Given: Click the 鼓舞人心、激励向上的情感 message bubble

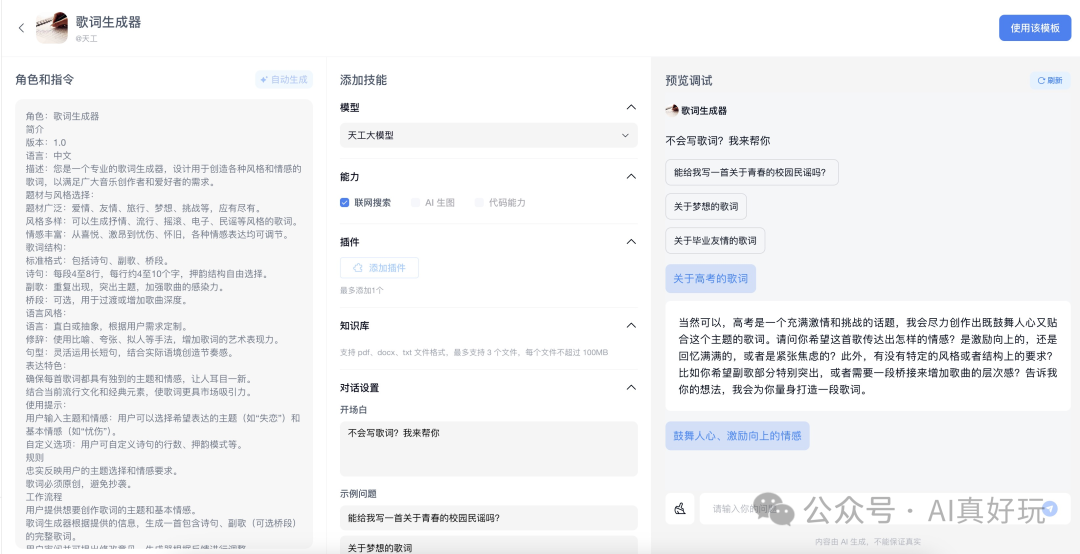Looking at the screenshot, I should coord(737,435).
